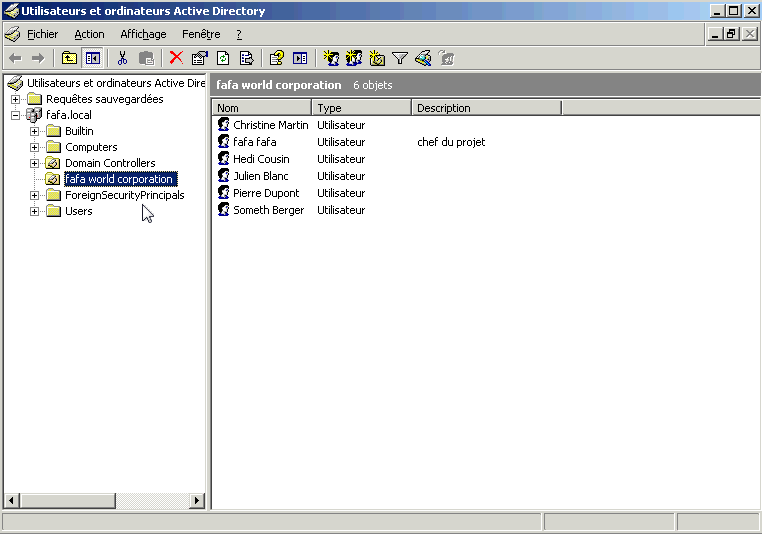Open the Action menu
Screen dimensions: 762x534
click(89, 34)
